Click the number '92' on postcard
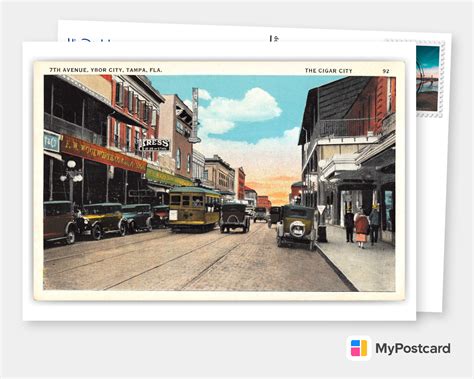Viewport: 474px width, 379px height. pyautogui.click(x=386, y=71)
